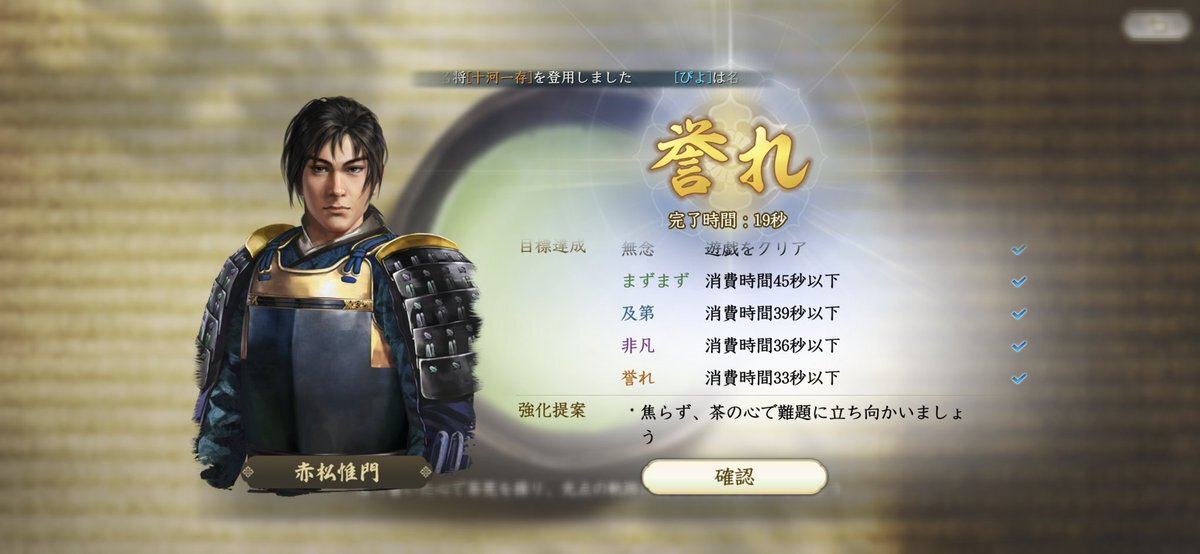Click the 強化提案 section heading

pos(552,410)
